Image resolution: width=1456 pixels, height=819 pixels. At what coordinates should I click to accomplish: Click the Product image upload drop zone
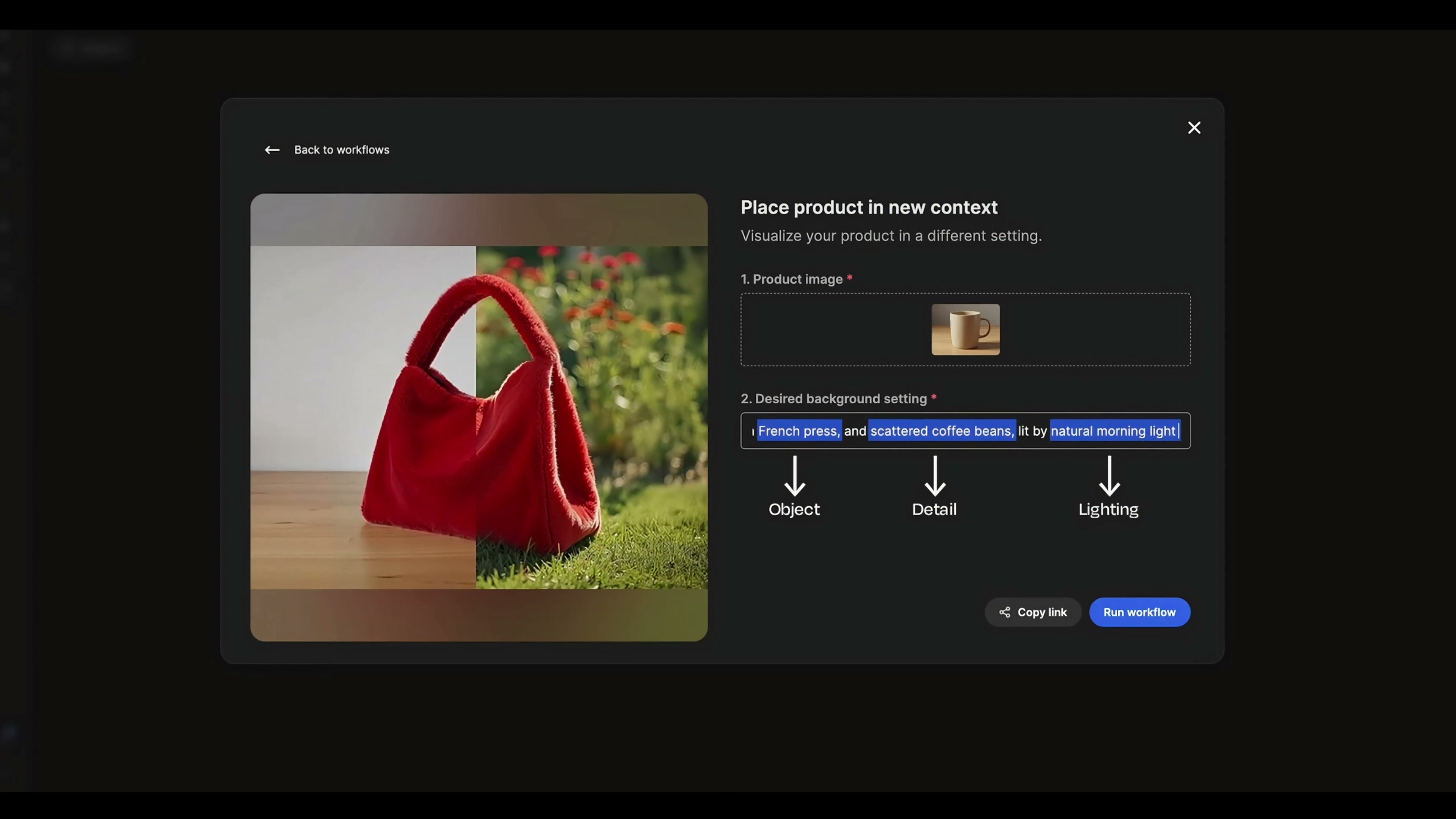coord(965,329)
